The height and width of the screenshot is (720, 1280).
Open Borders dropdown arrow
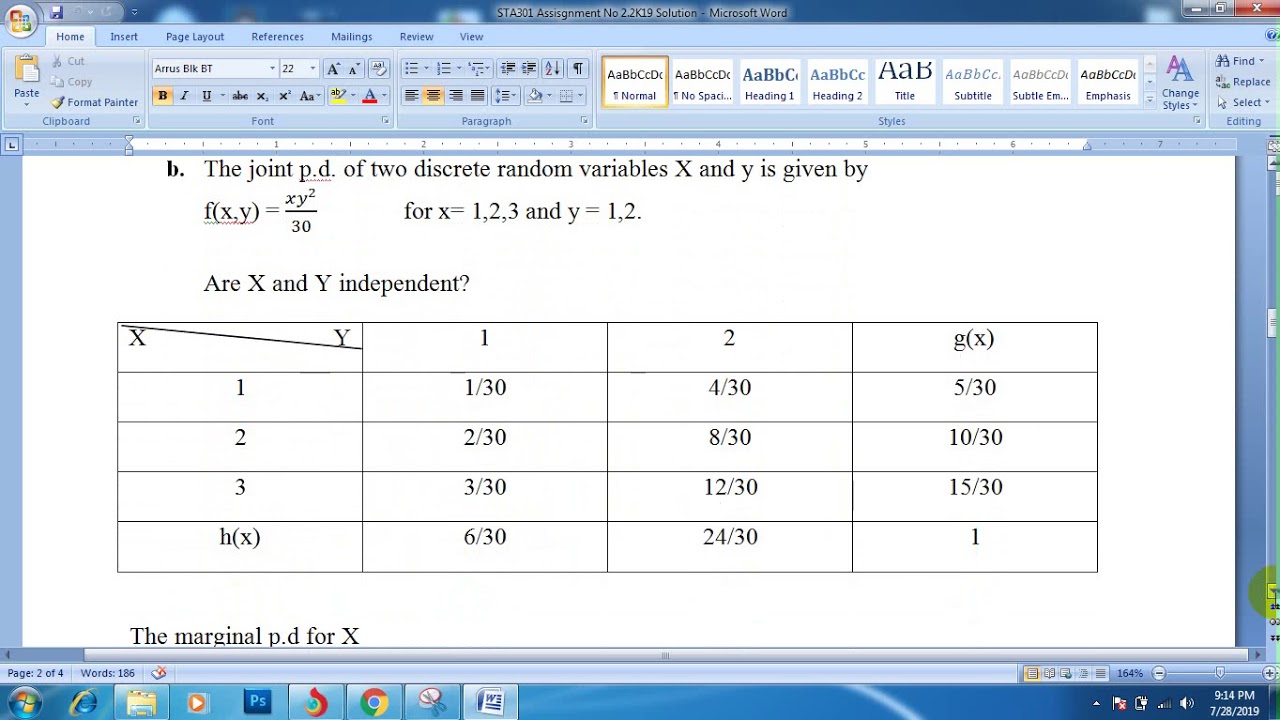580,96
